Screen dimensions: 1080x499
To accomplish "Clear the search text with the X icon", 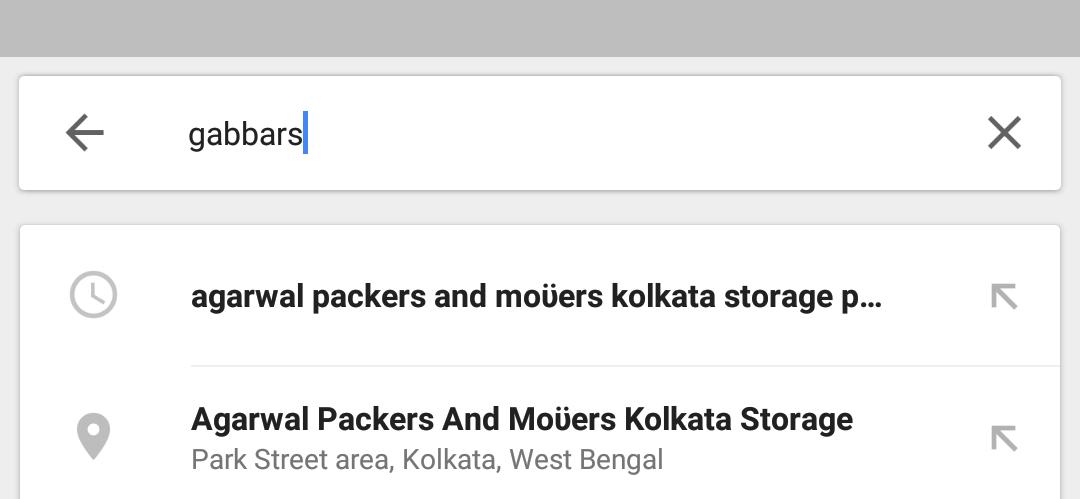I will 1004,132.
